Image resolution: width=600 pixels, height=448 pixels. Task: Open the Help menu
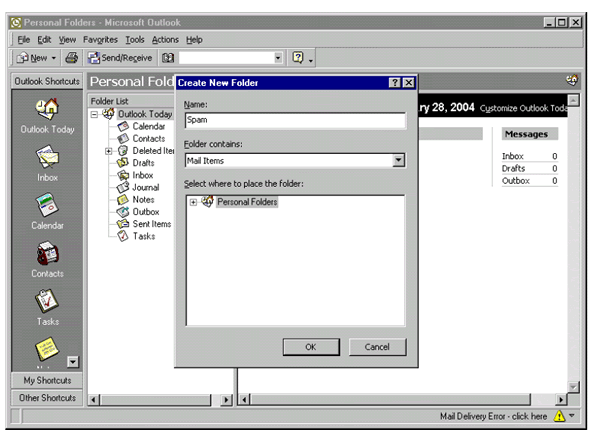(x=194, y=40)
